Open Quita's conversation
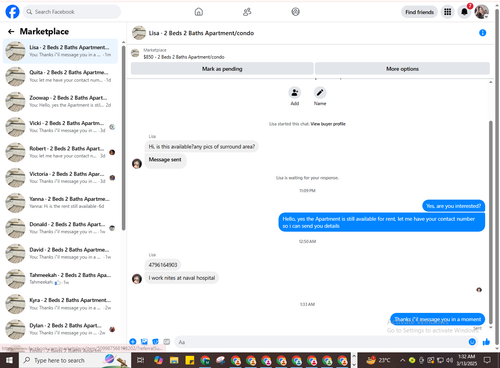Screen dimensions: 500x368 pyautogui.click(x=60, y=76)
